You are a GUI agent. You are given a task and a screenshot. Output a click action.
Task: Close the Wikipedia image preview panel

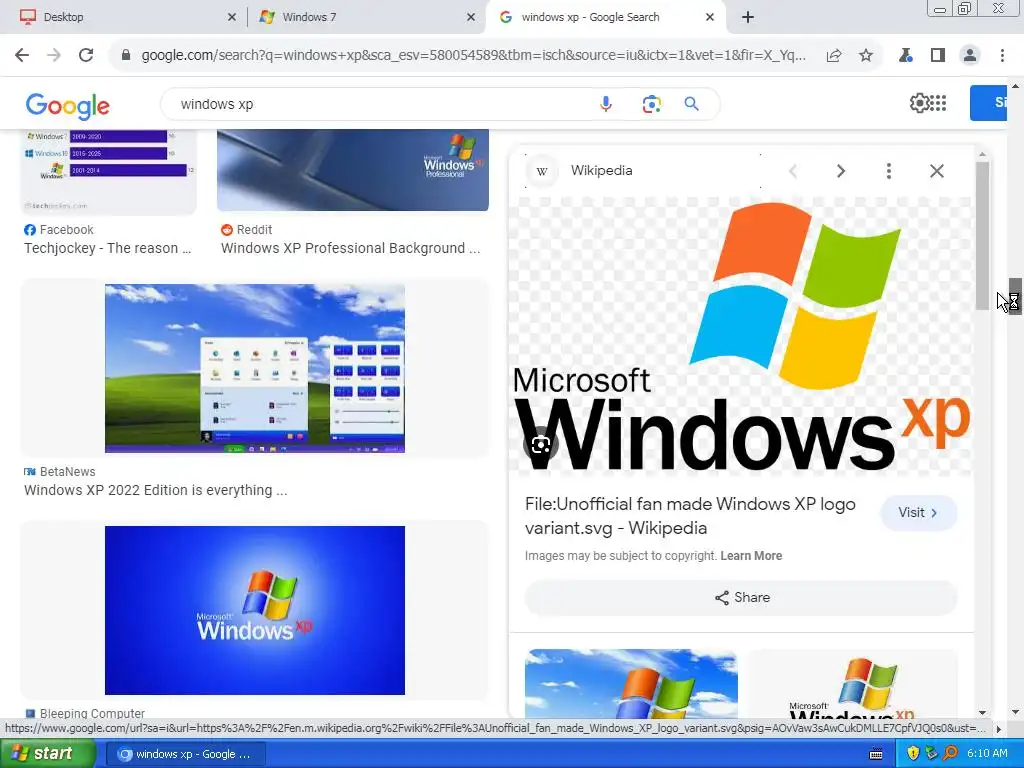coord(936,171)
